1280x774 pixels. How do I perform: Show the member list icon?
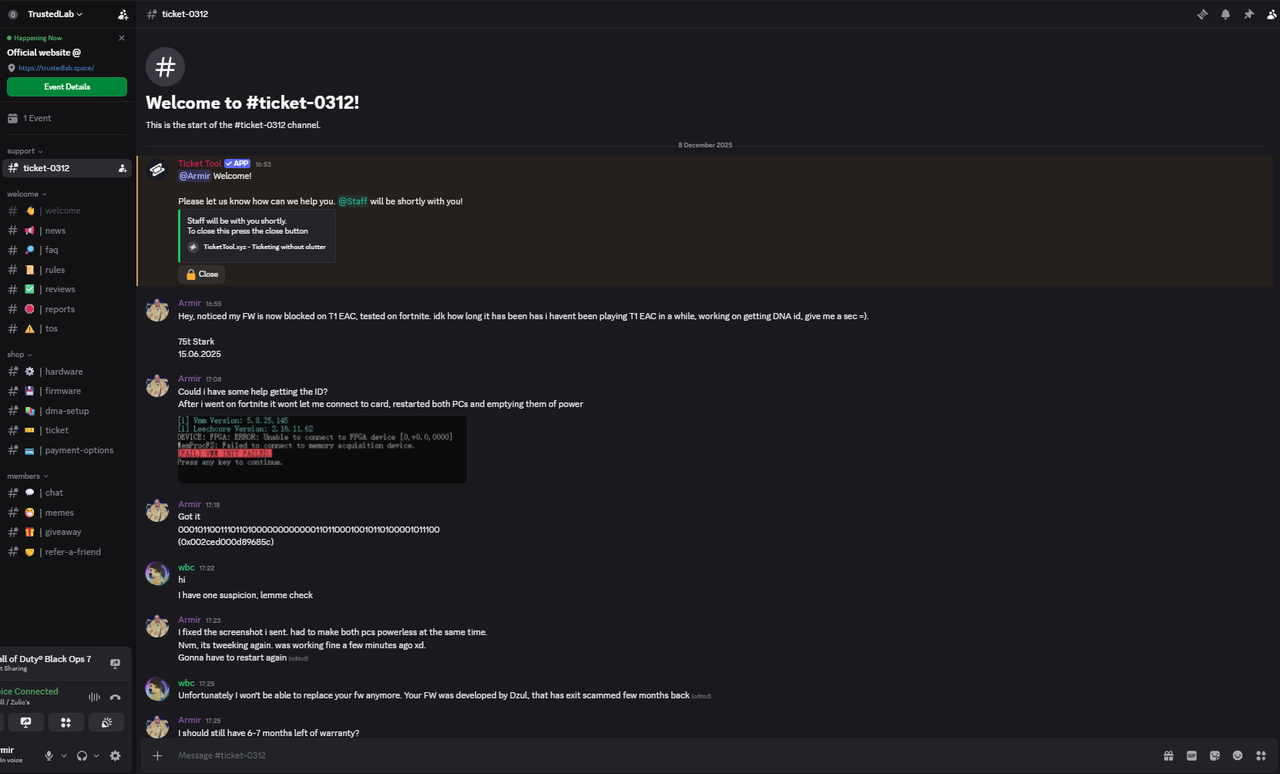point(1271,14)
